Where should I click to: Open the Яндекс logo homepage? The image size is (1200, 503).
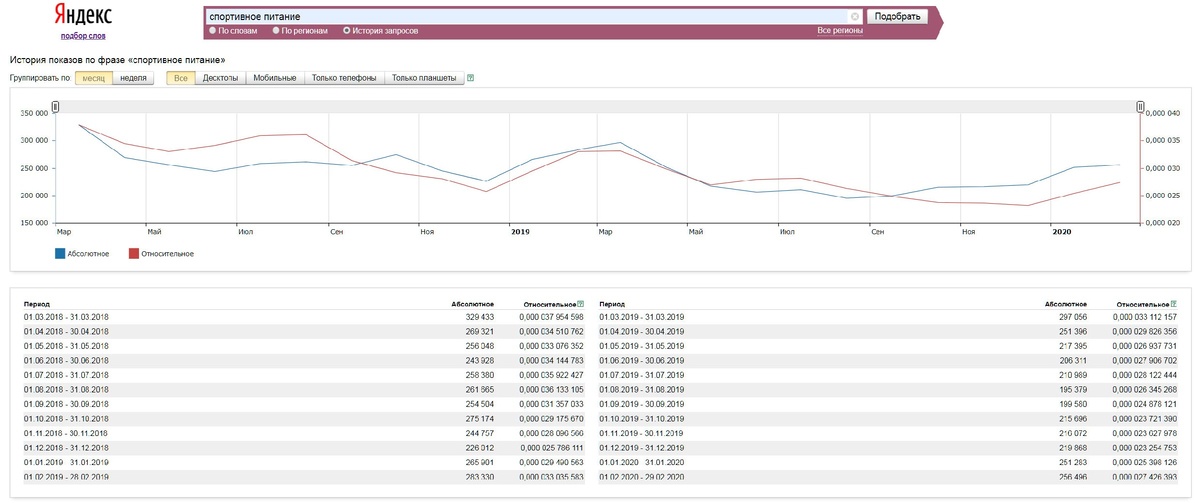coord(83,17)
